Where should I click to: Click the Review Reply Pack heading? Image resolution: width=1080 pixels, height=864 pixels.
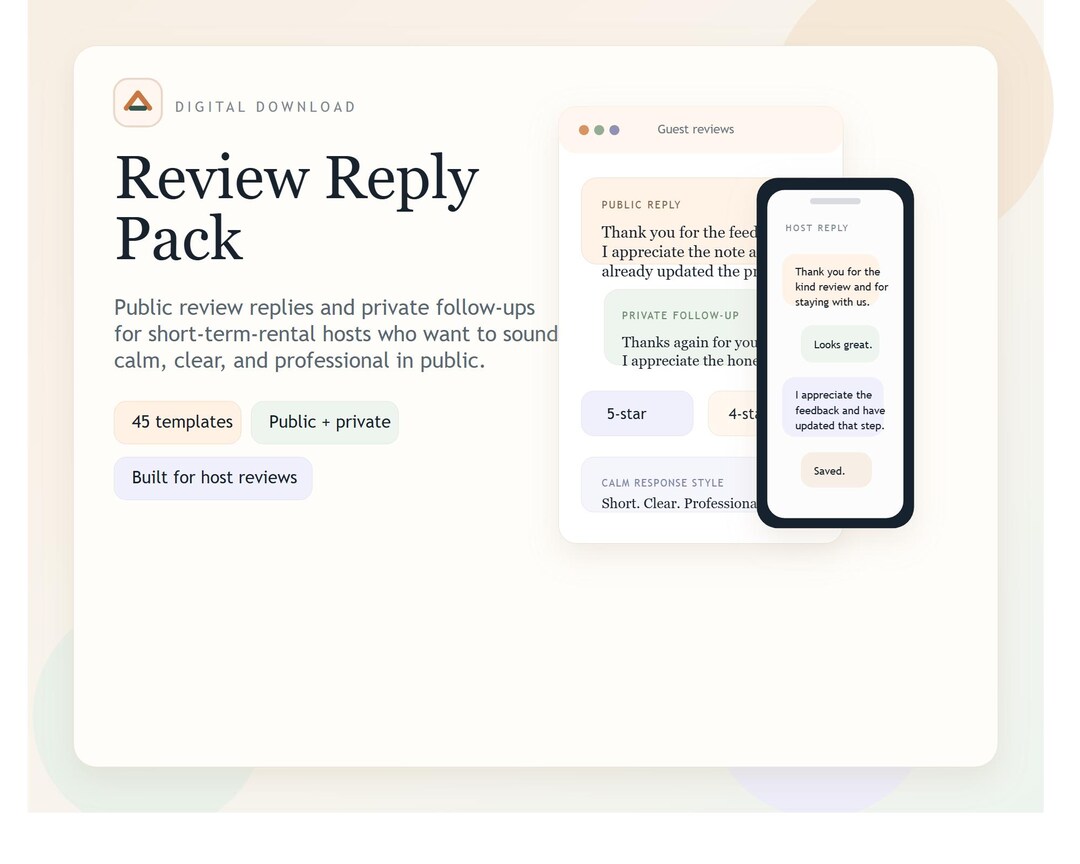[297, 208]
